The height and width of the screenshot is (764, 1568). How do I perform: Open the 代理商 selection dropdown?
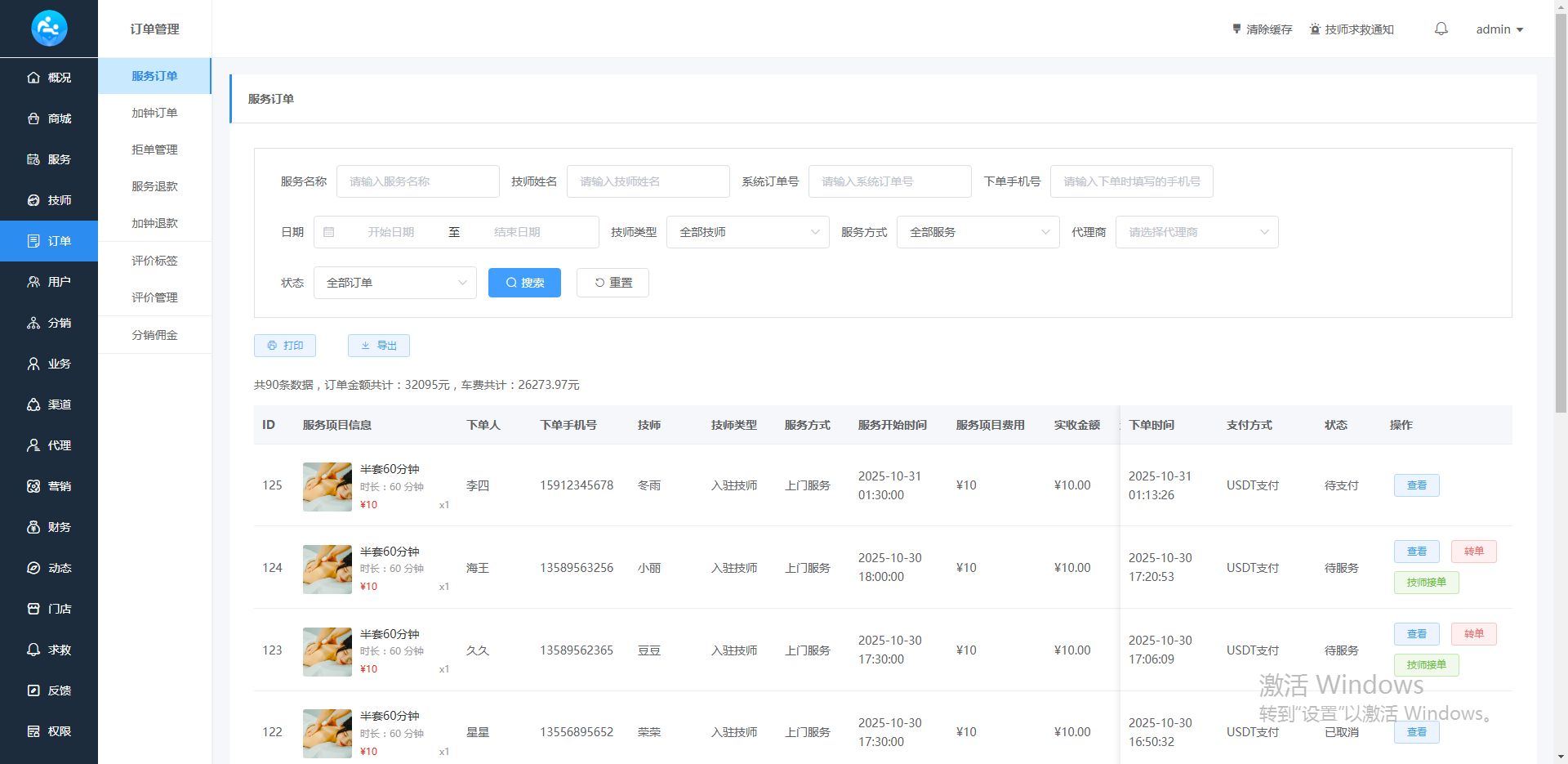(x=1196, y=232)
